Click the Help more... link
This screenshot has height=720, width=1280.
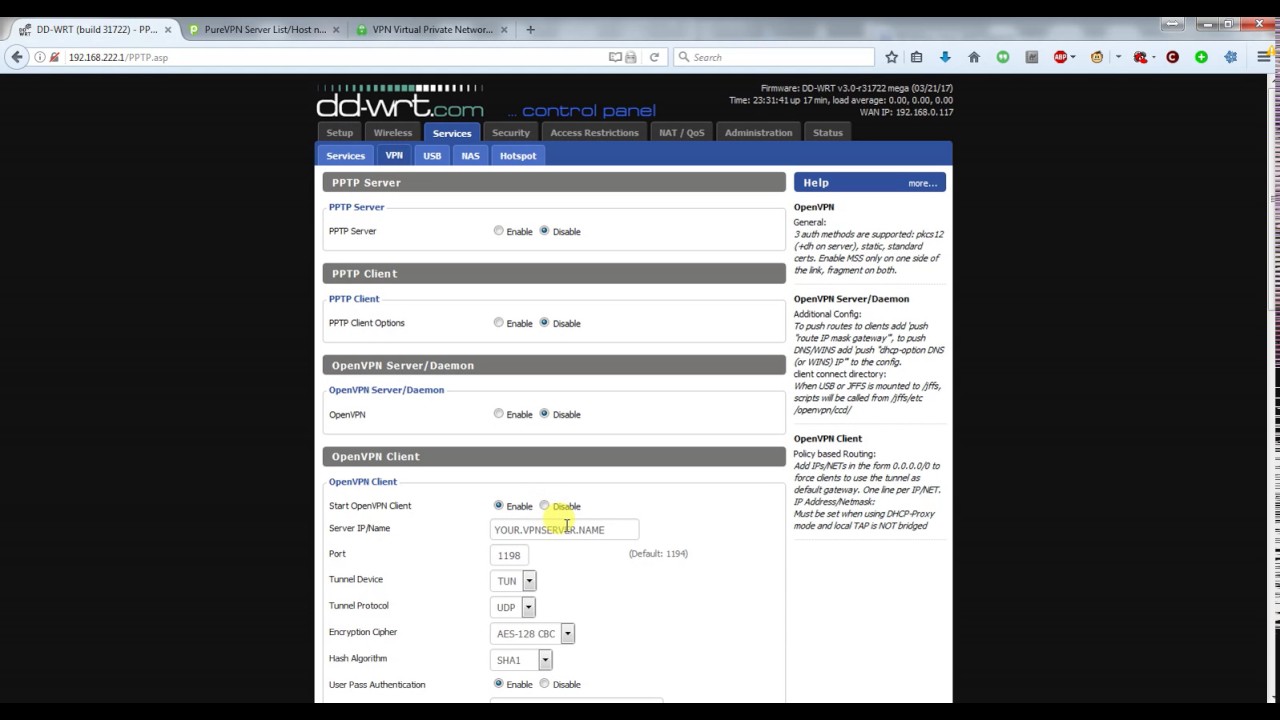point(922,183)
